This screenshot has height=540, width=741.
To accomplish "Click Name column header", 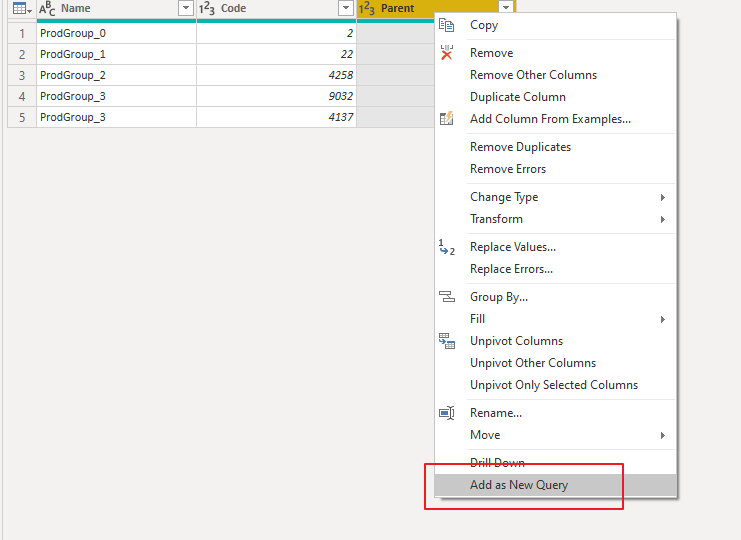I will coord(116,9).
